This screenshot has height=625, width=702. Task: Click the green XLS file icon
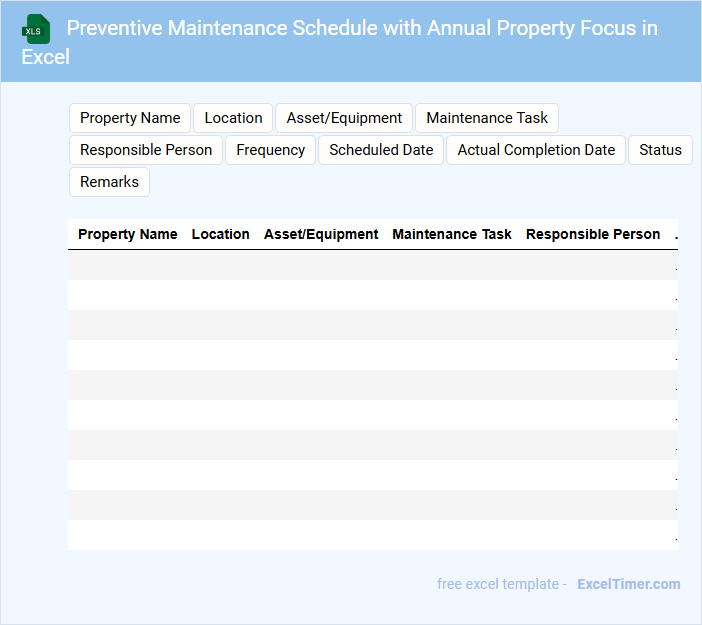point(37,29)
